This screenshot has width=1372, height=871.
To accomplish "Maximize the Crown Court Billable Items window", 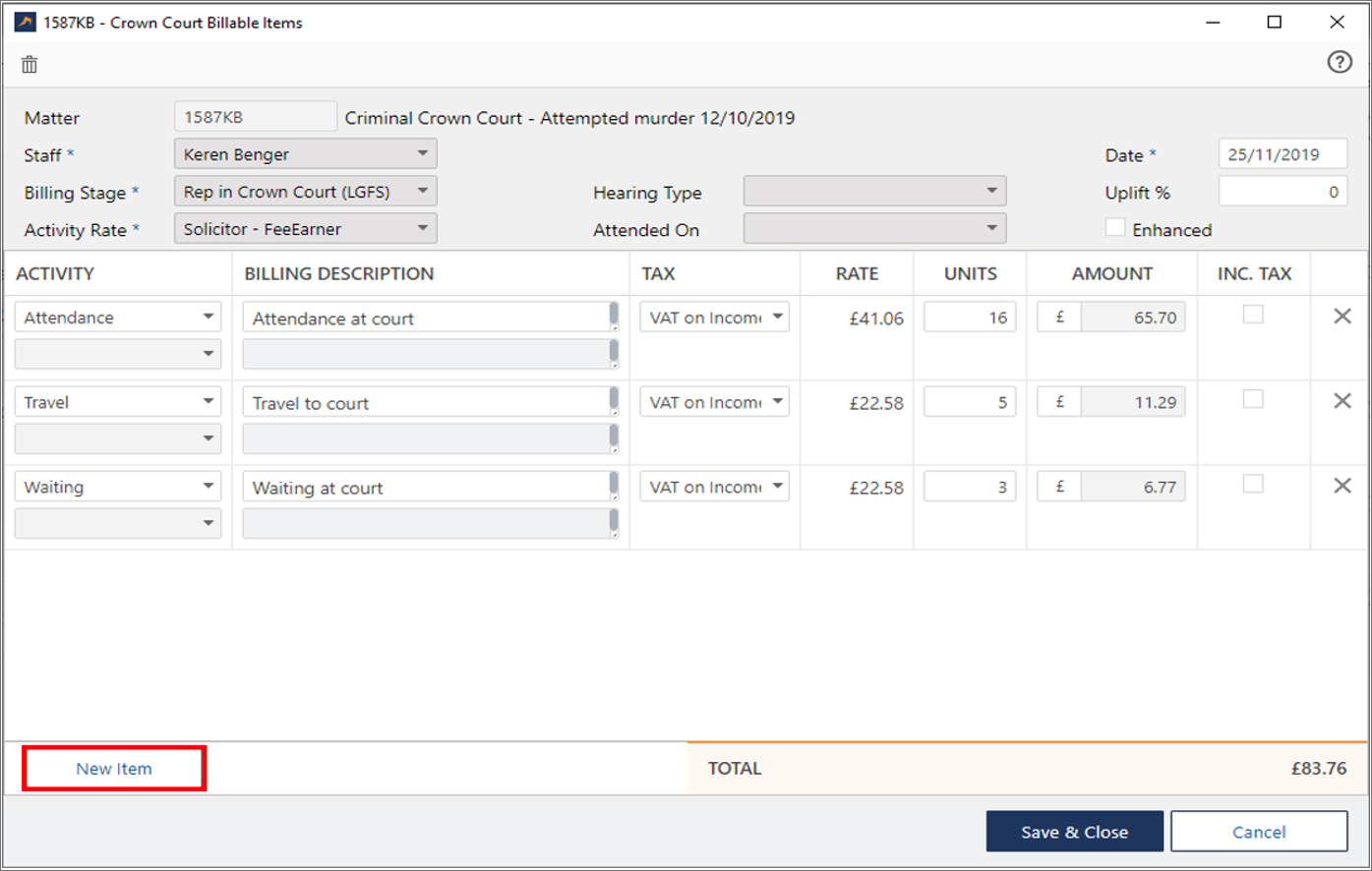I will 1274,22.
